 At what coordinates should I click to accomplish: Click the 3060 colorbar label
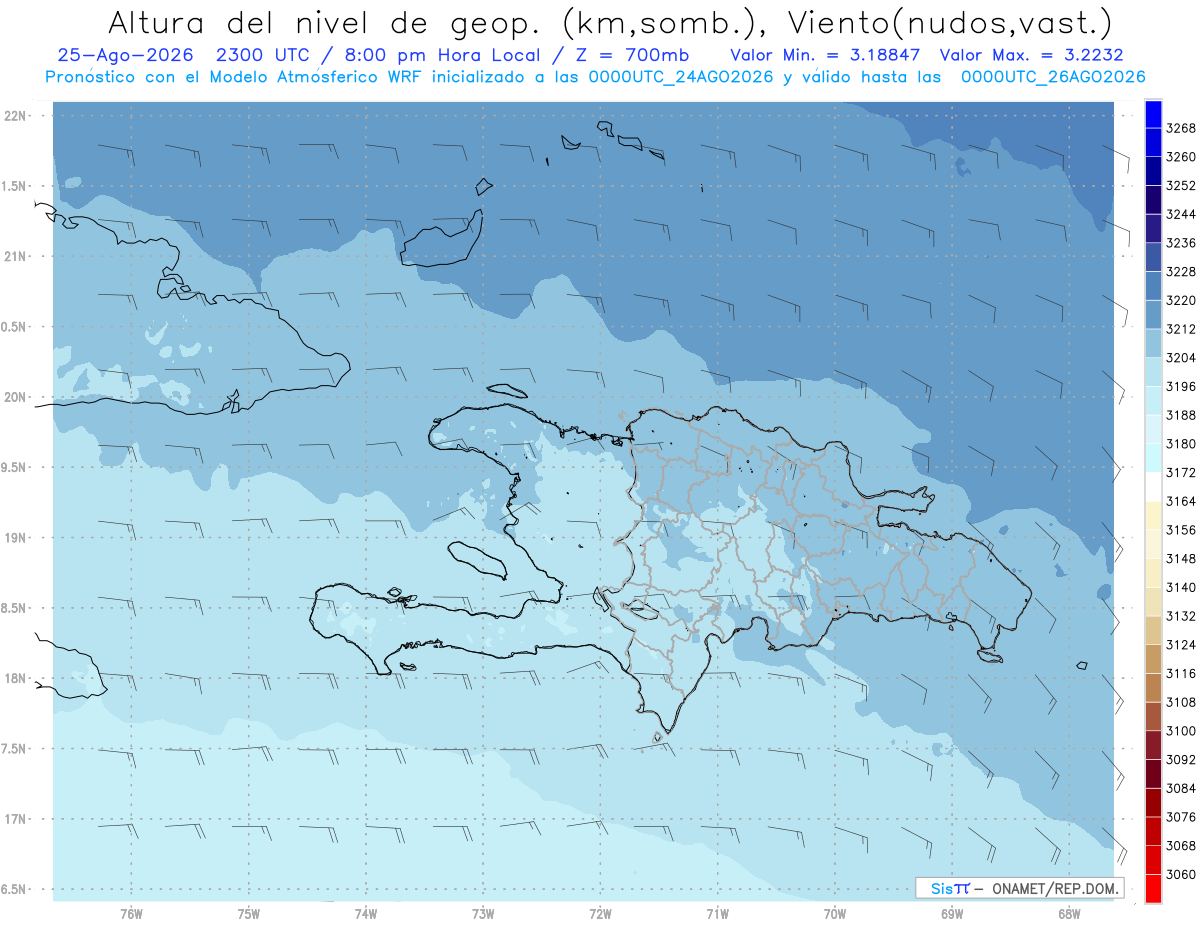[1180, 874]
